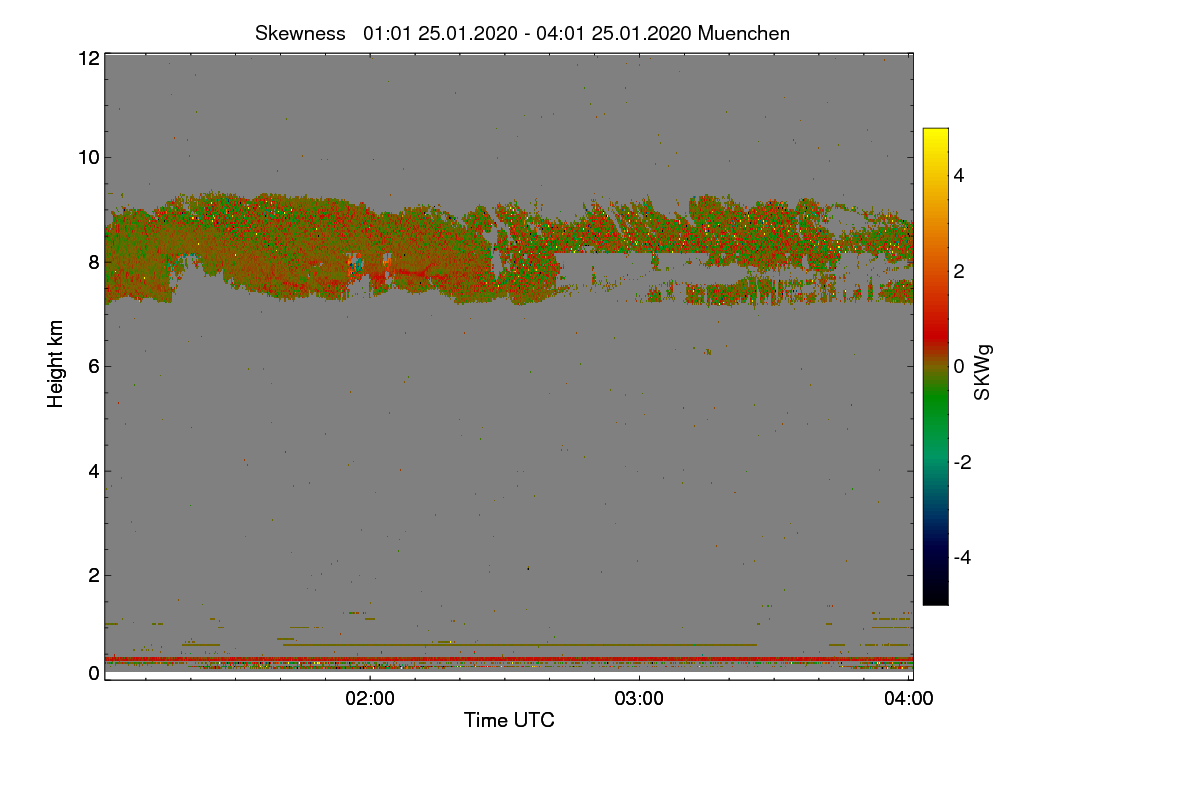Click the "03:00" time tick label
Screen dimensions: 1200x800
coord(639,699)
